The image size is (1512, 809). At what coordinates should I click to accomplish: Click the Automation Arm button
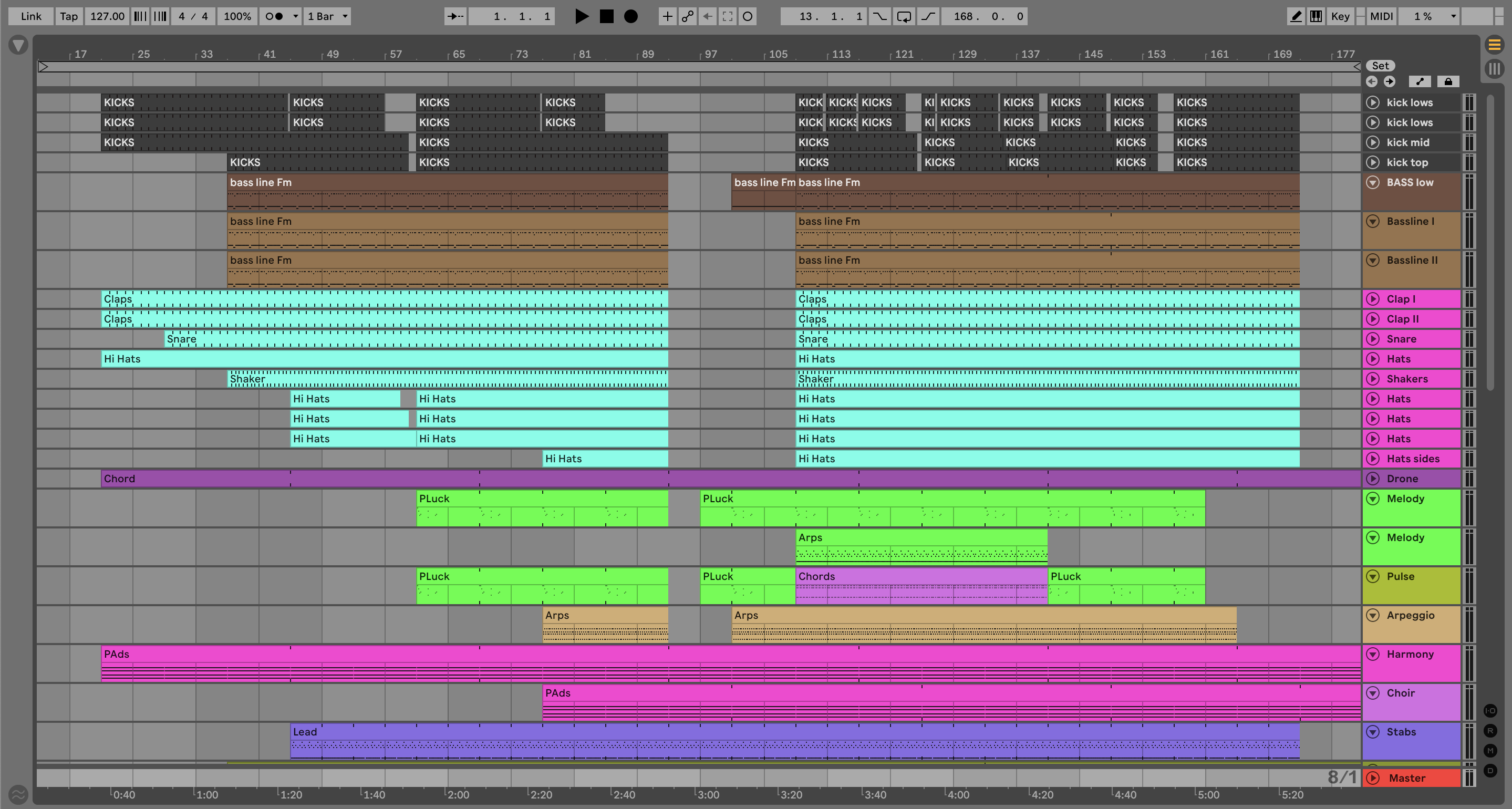click(687, 16)
